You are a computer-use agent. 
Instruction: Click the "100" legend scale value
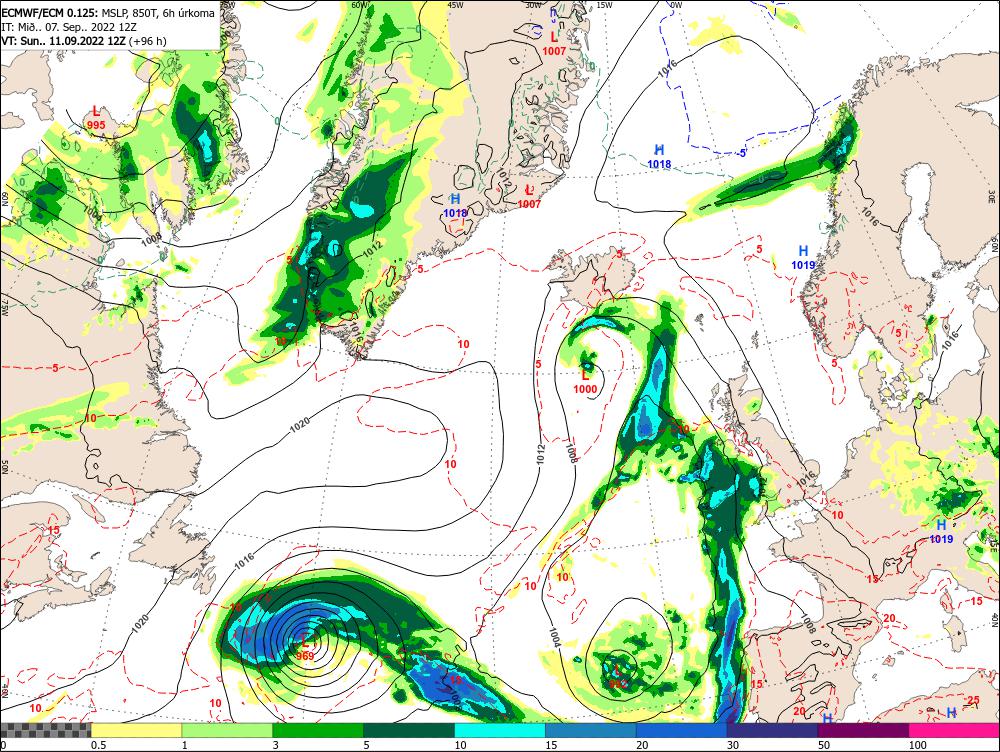(917, 745)
